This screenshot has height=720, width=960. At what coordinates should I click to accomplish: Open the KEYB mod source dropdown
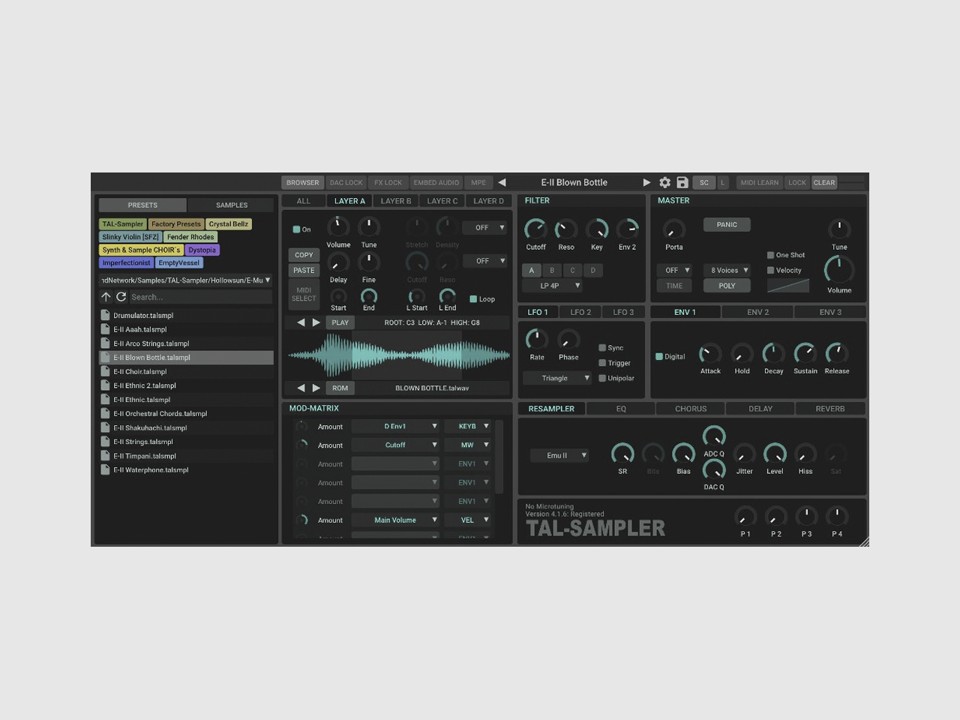(468, 427)
